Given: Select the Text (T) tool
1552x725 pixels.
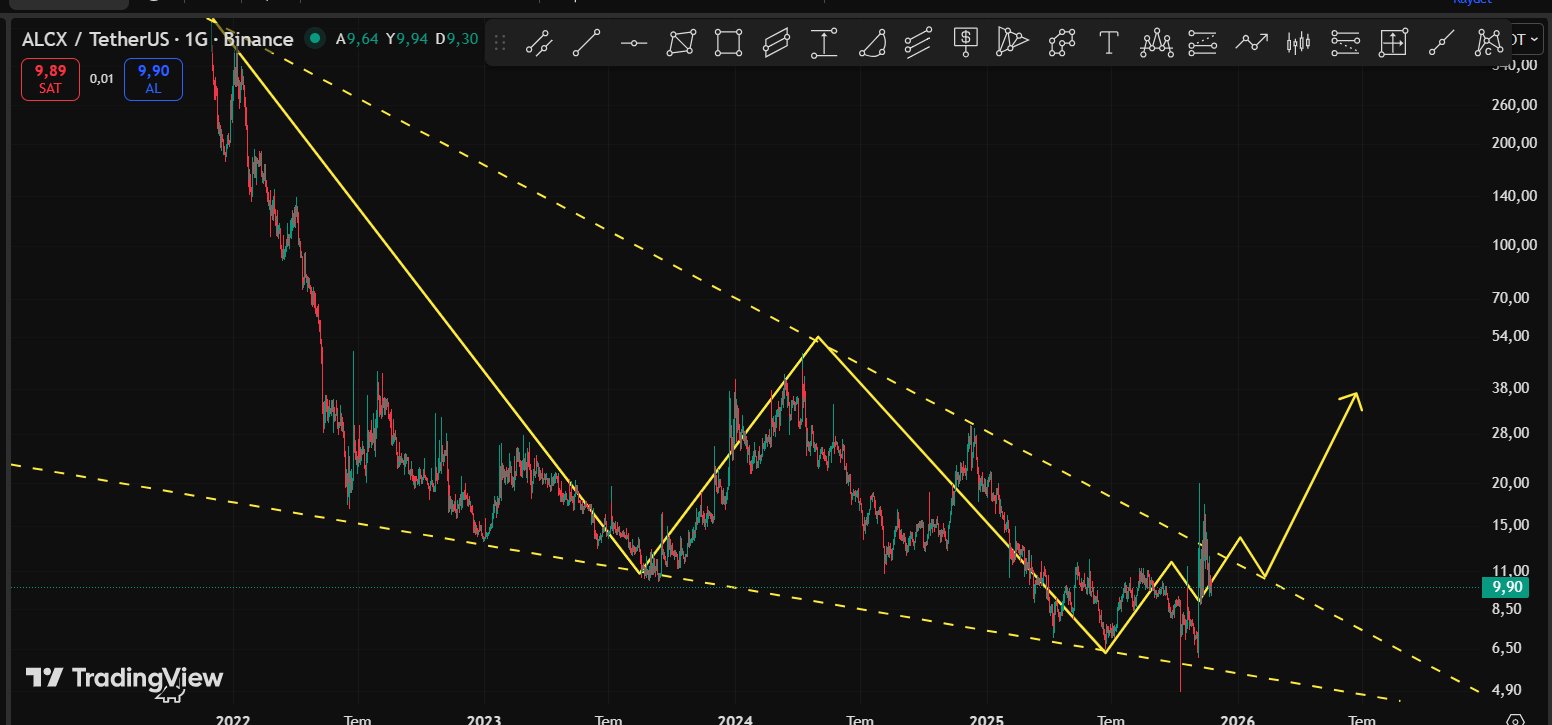Looking at the screenshot, I should click(x=1108, y=43).
